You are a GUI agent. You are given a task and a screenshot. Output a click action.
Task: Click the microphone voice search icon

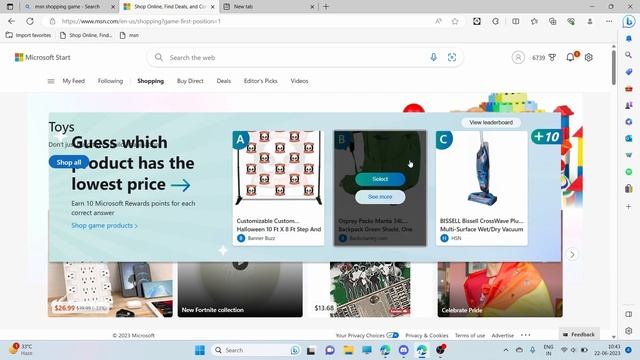click(433, 58)
